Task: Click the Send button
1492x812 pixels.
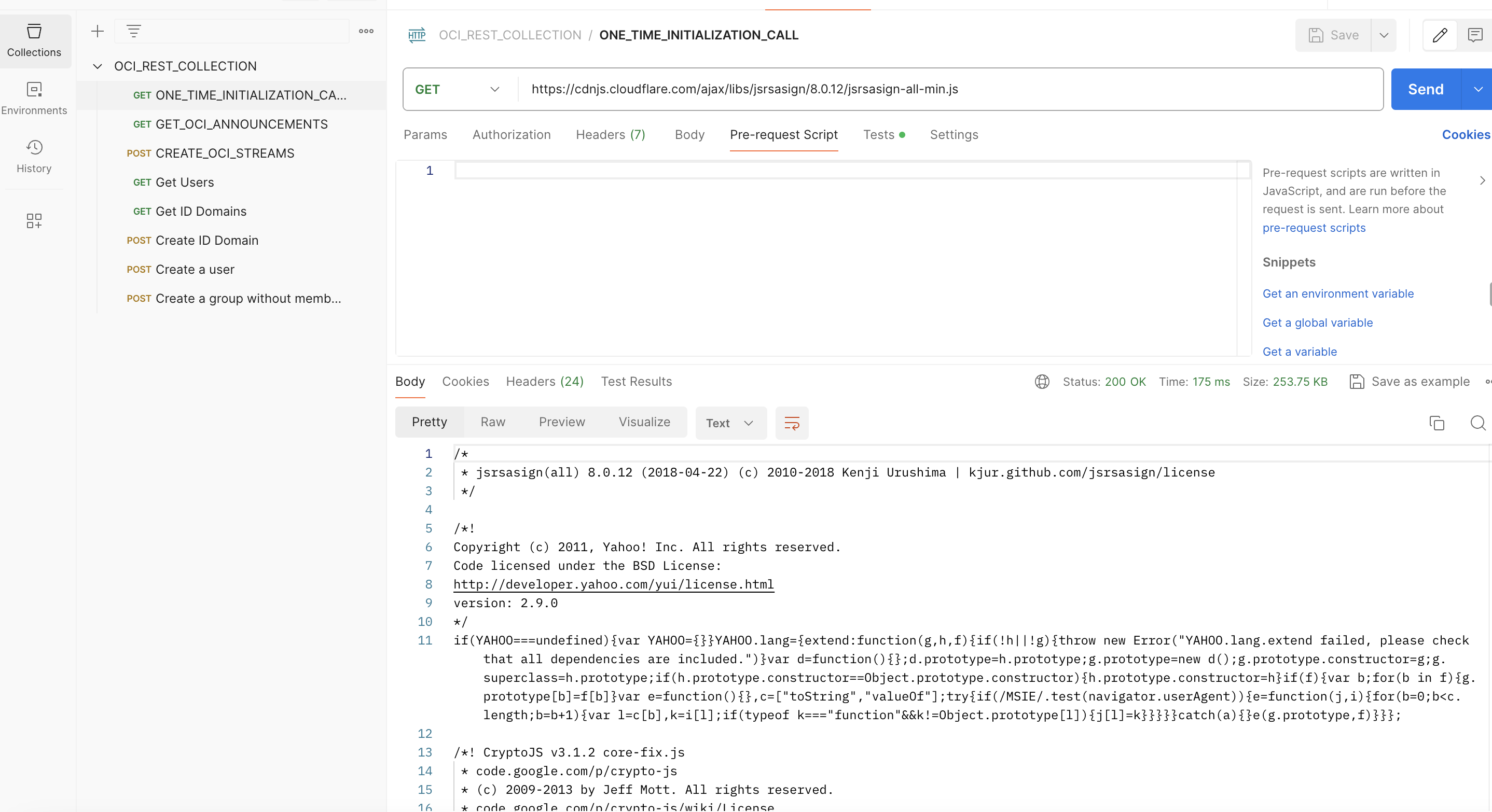Action: tap(1426, 89)
